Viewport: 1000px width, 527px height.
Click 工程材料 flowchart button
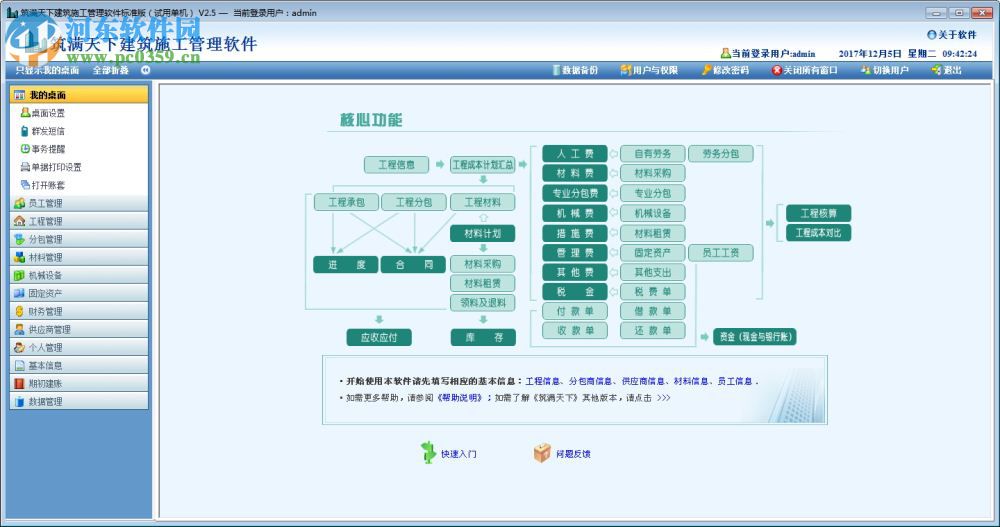point(482,202)
